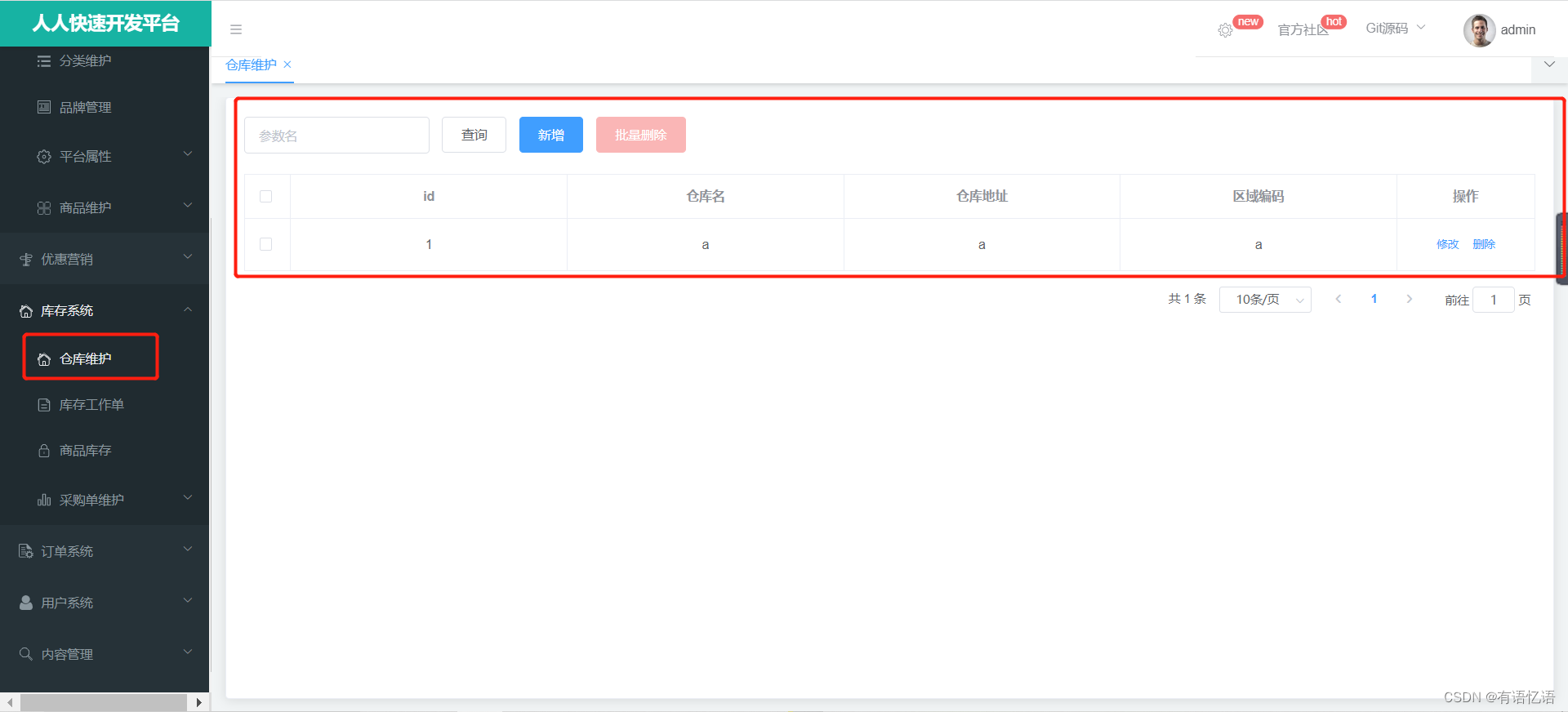
Task: Click the 仓库地址 column header
Action: (982, 196)
